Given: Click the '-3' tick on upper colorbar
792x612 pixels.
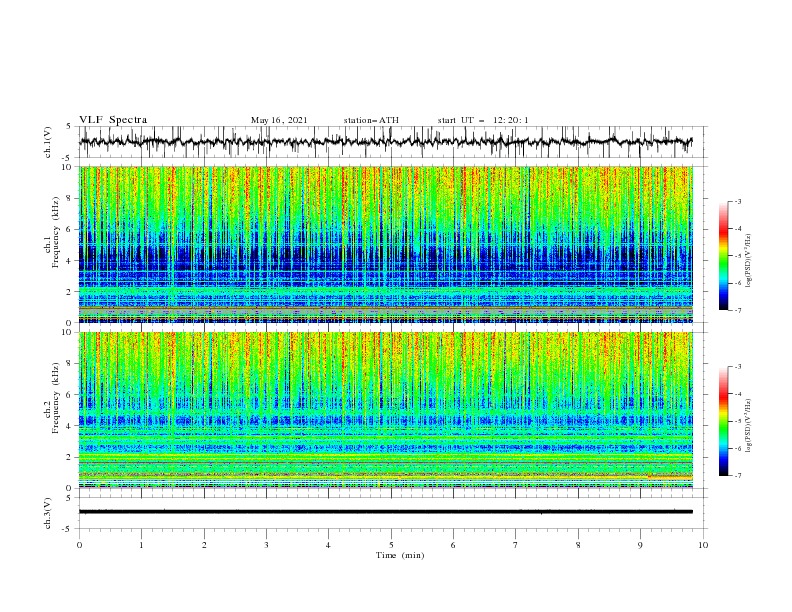Looking at the screenshot, I should 737,201.
